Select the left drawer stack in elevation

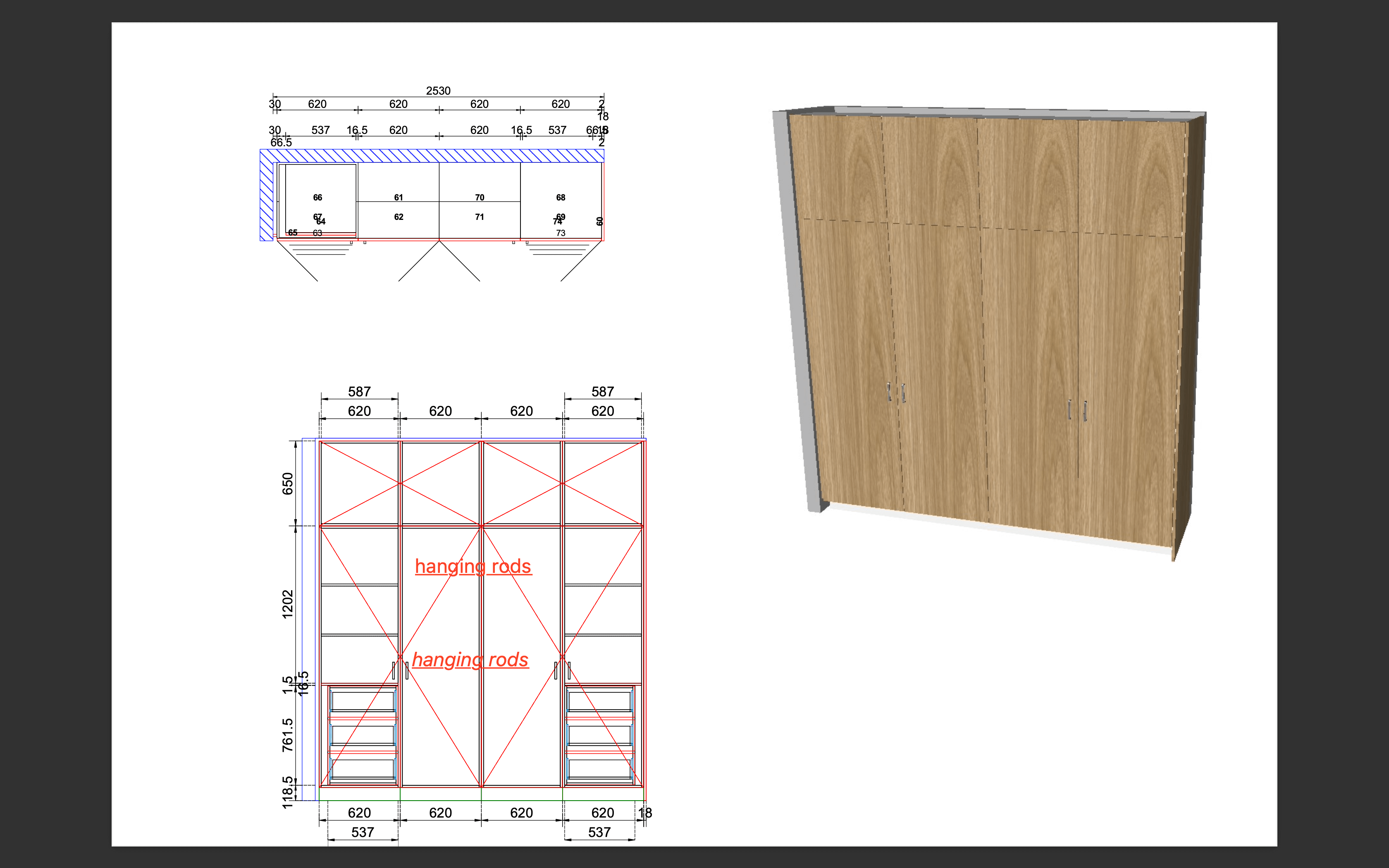point(363,735)
